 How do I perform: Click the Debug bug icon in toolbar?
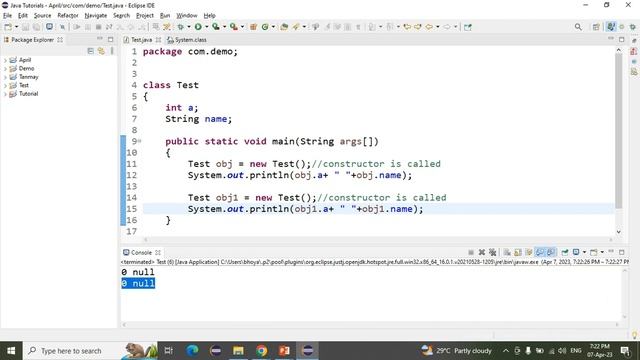[x=180, y=27]
